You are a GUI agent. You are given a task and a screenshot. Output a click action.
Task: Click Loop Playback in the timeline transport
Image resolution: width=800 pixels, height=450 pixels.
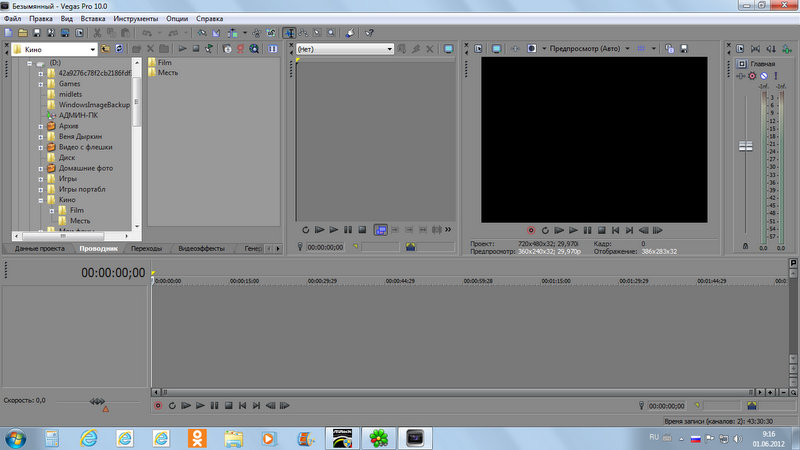pyautogui.click(x=172, y=406)
